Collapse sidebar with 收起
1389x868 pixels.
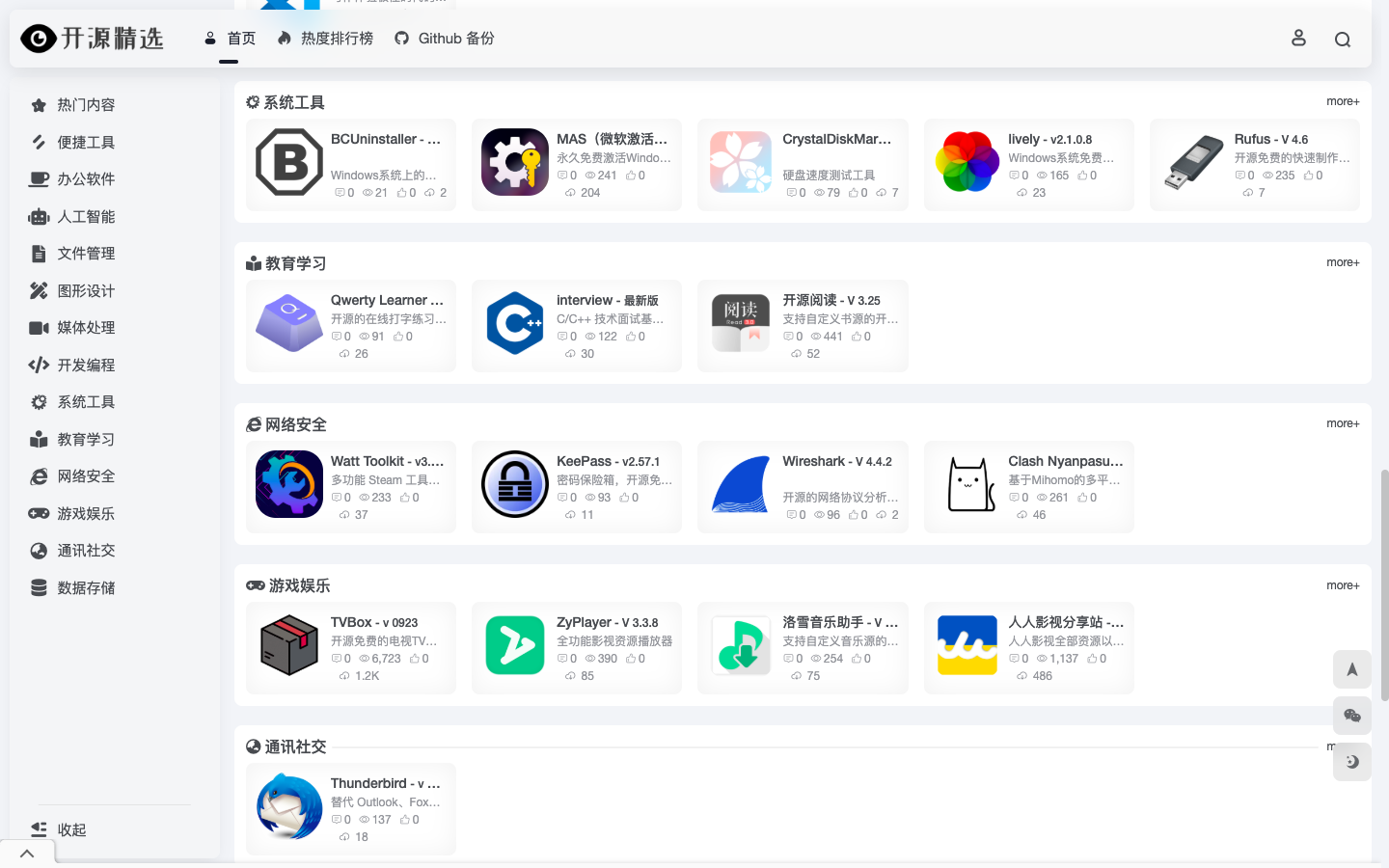(x=59, y=829)
